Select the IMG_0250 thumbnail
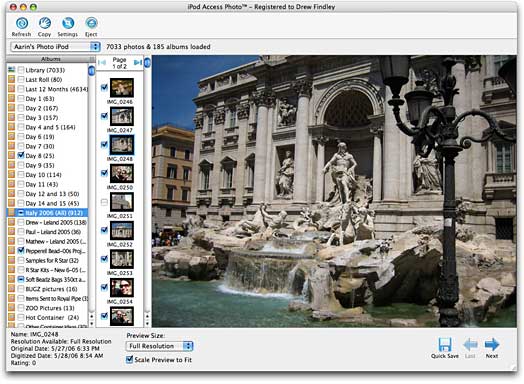The width and height of the screenshot is (524, 384). pyautogui.click(x=122, y=173)
